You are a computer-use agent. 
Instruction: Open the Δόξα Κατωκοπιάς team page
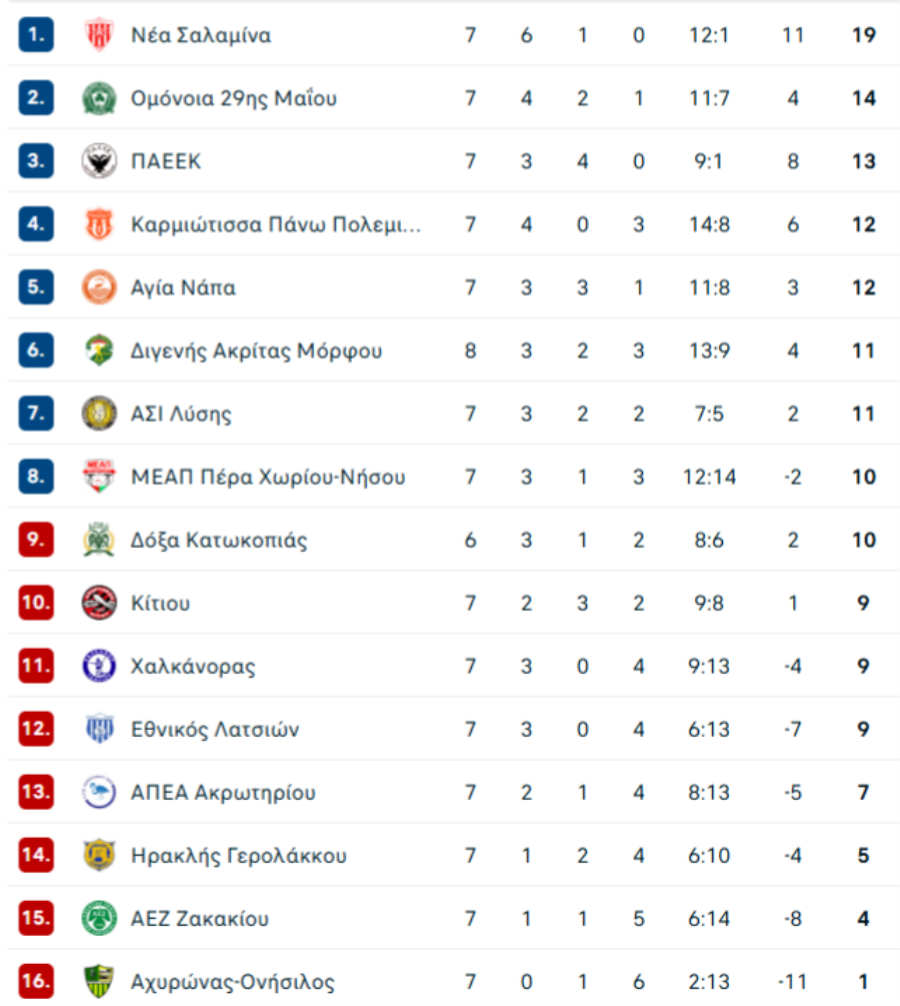click(x=219, y=540)
